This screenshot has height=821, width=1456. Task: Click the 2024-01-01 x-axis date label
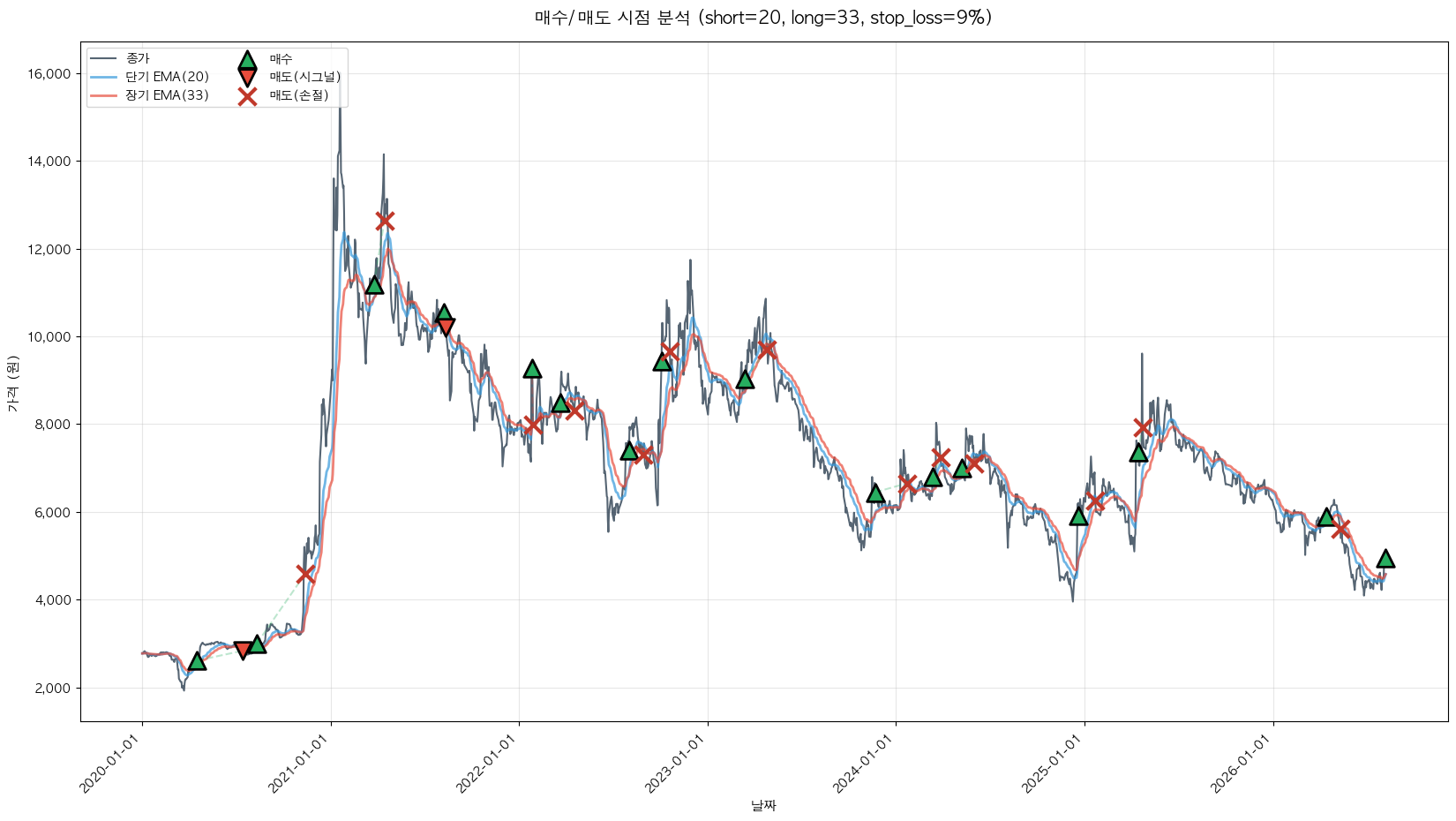pos(865,765)
